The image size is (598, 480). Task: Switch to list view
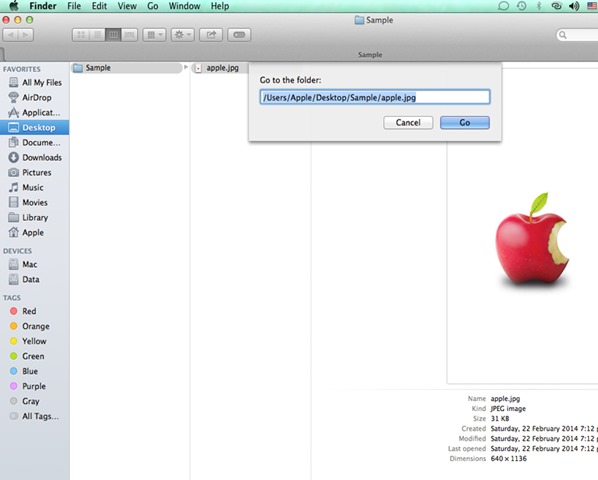97,35
